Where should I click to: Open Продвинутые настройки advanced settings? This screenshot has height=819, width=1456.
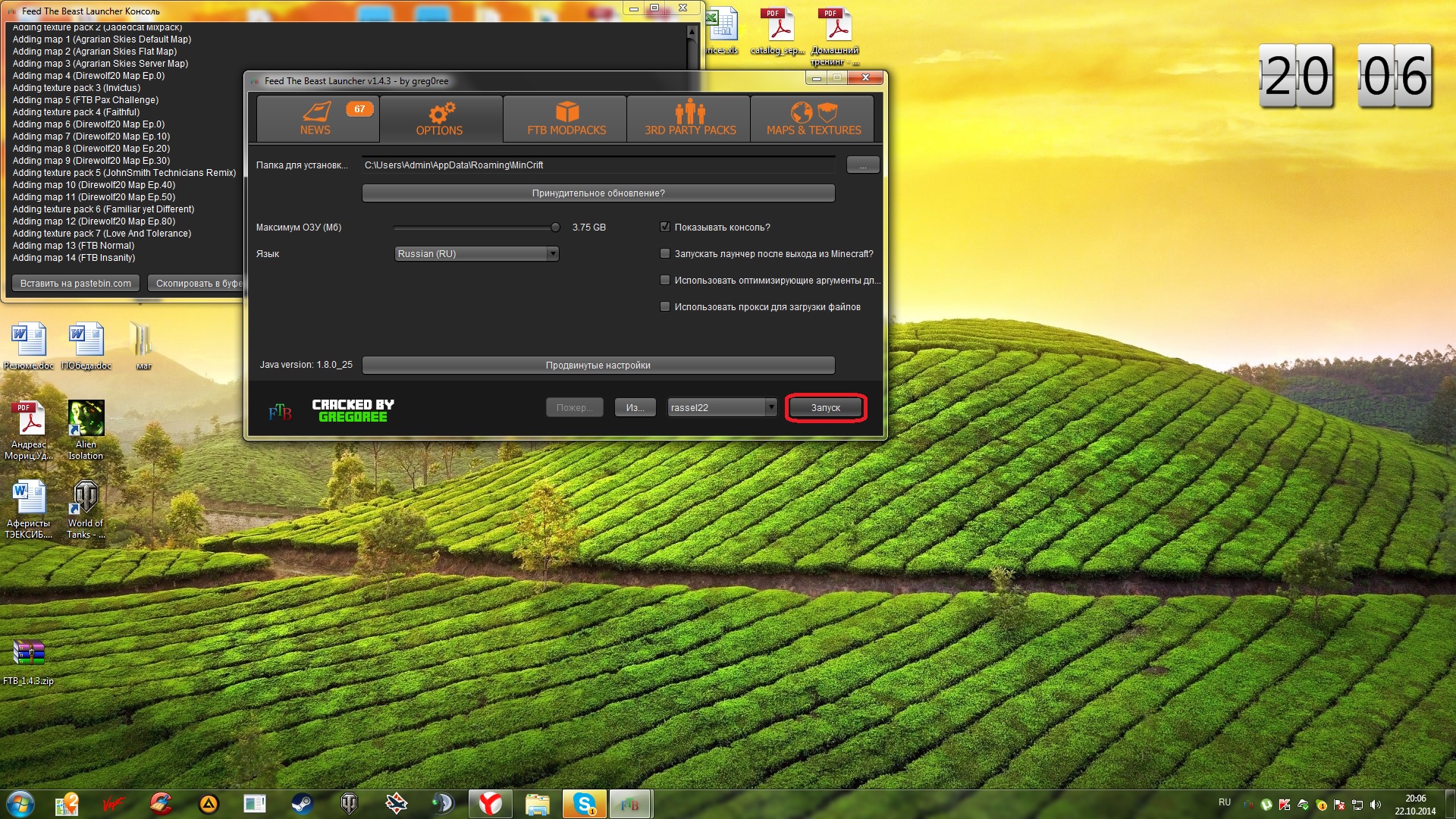[x=598, y=366]
